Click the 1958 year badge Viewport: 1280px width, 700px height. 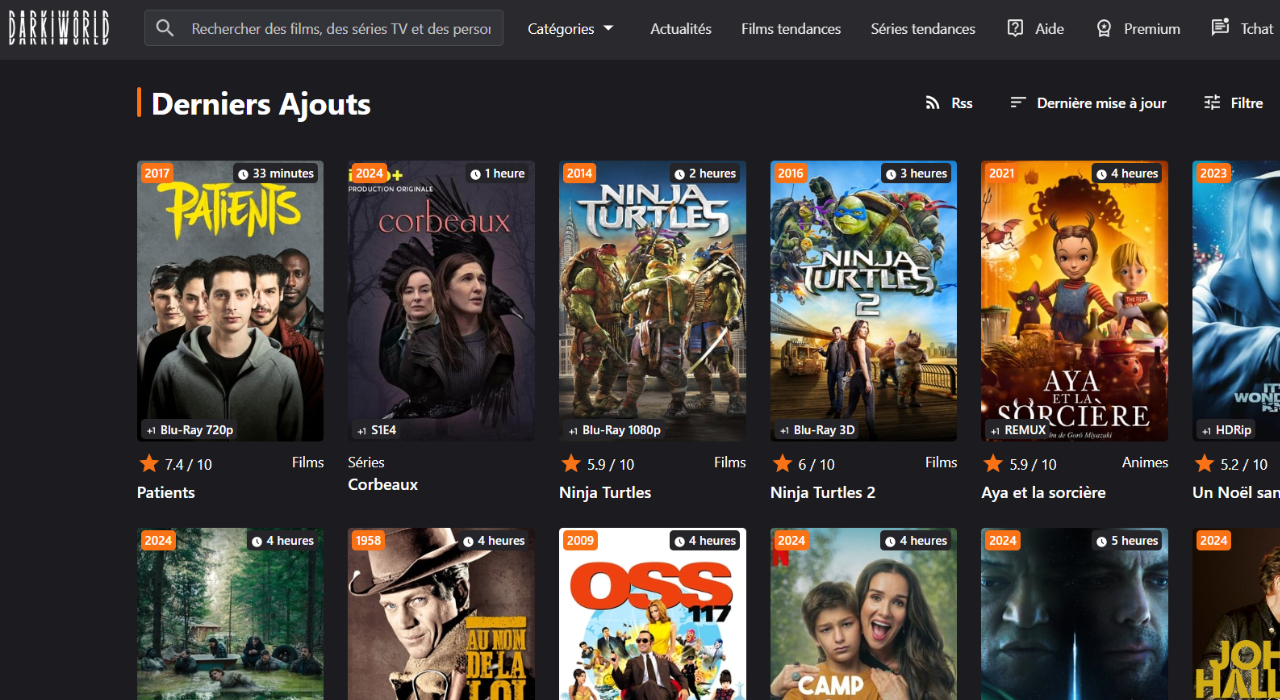369,540
